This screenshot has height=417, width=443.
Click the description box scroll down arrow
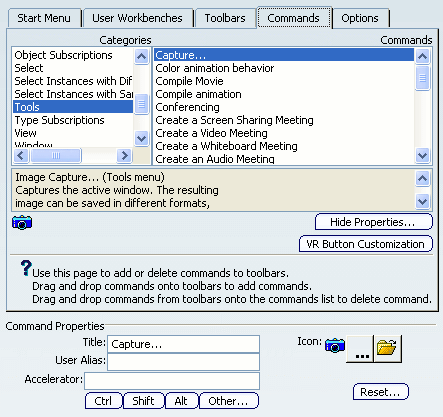422,201
